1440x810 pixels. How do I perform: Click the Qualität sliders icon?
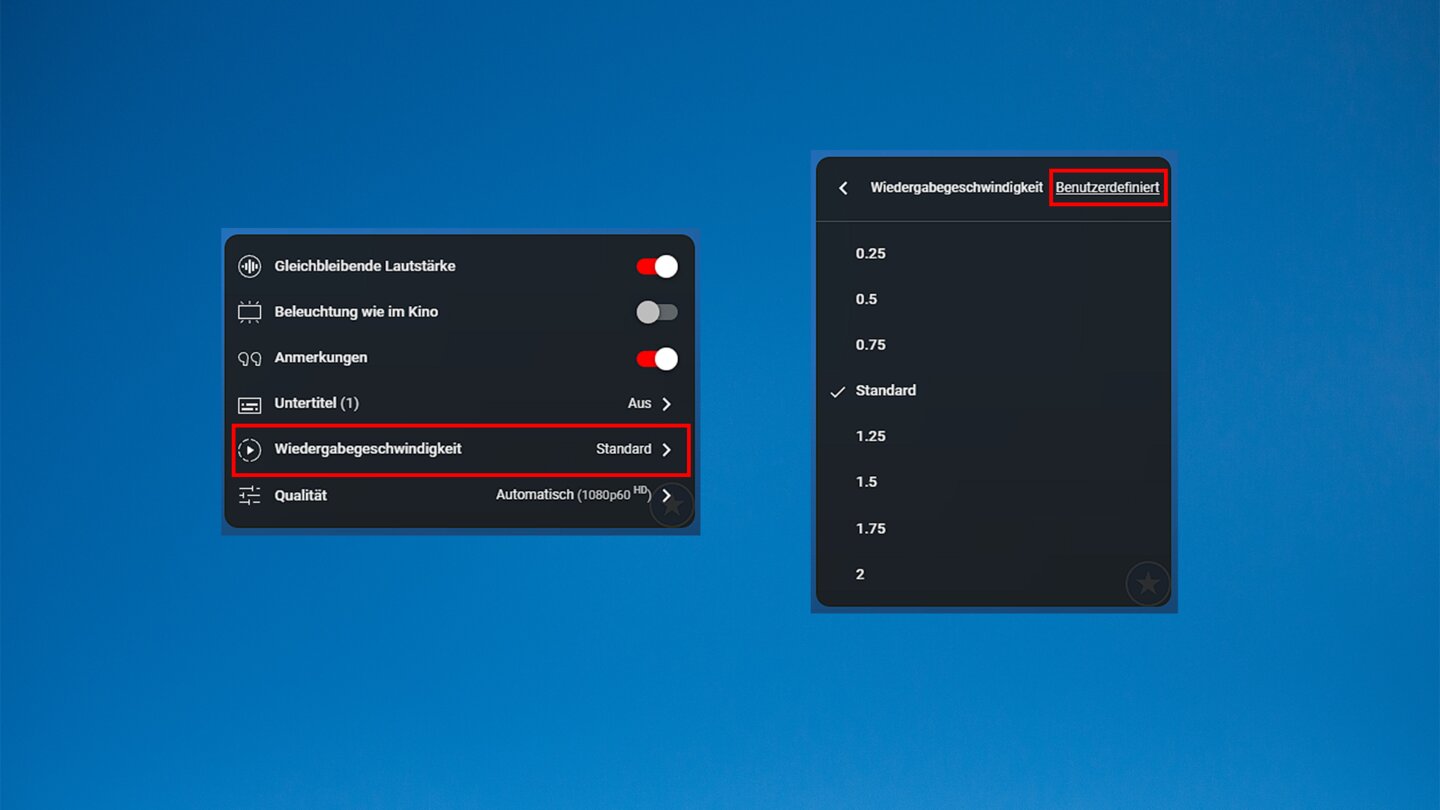(249, 495)
